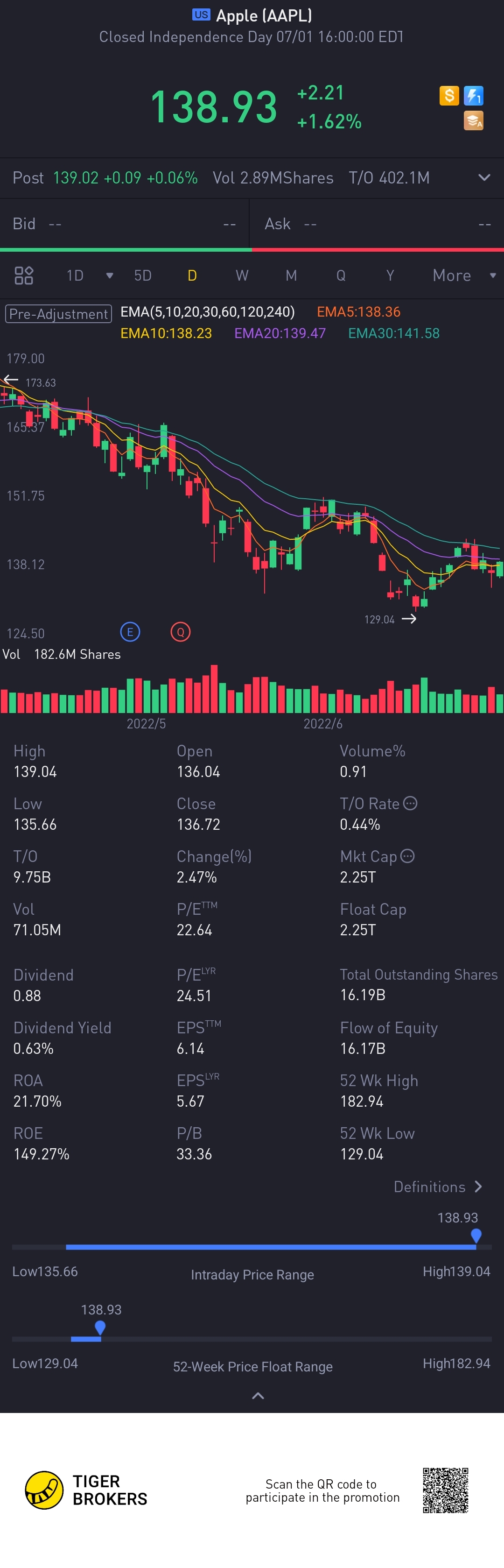Expand the post-market quote details chevron
The image size is (504, 1568).
[484, 178]
